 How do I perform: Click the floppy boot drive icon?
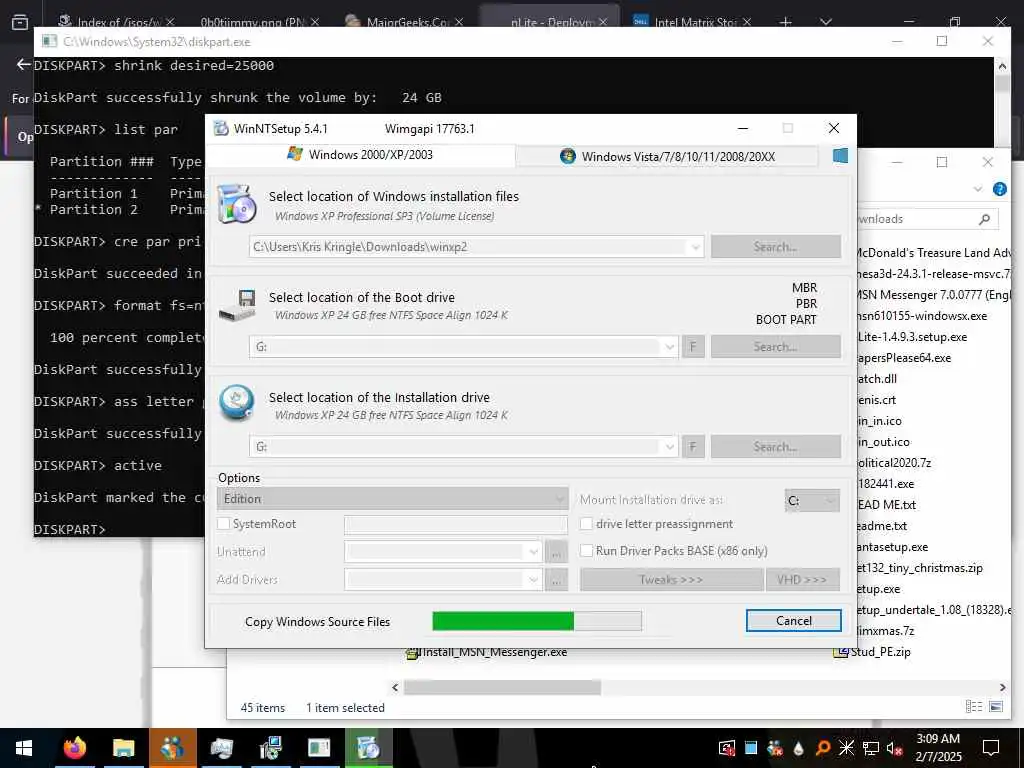tap(237, 305)
